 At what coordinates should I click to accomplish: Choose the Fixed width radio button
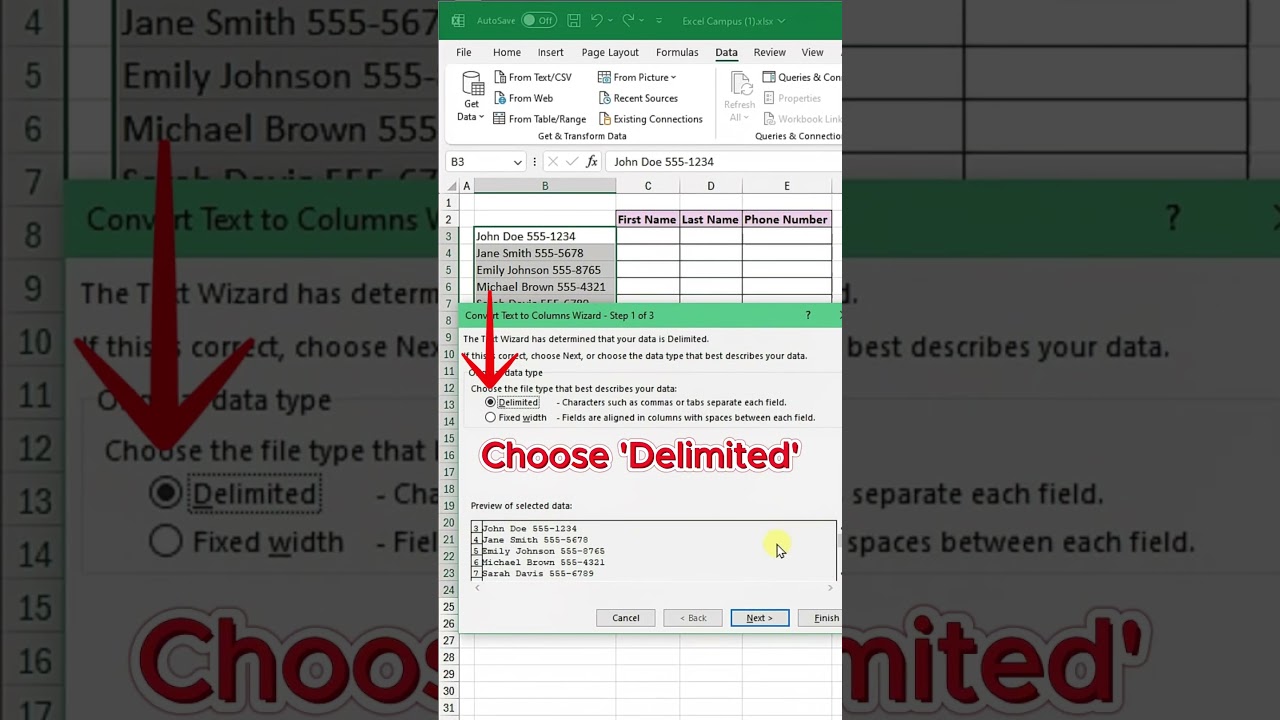pos(490,418)
